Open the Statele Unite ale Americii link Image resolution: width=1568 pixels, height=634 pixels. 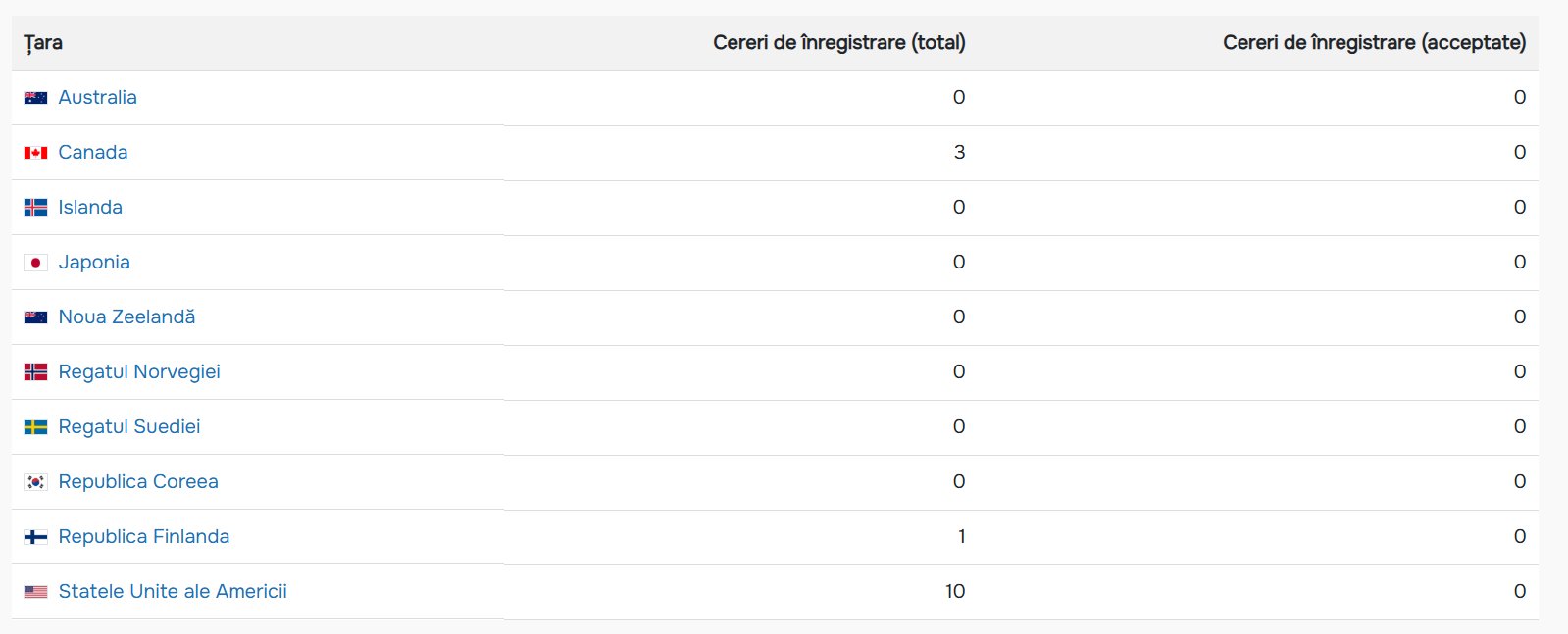click(x=173, y=591)
